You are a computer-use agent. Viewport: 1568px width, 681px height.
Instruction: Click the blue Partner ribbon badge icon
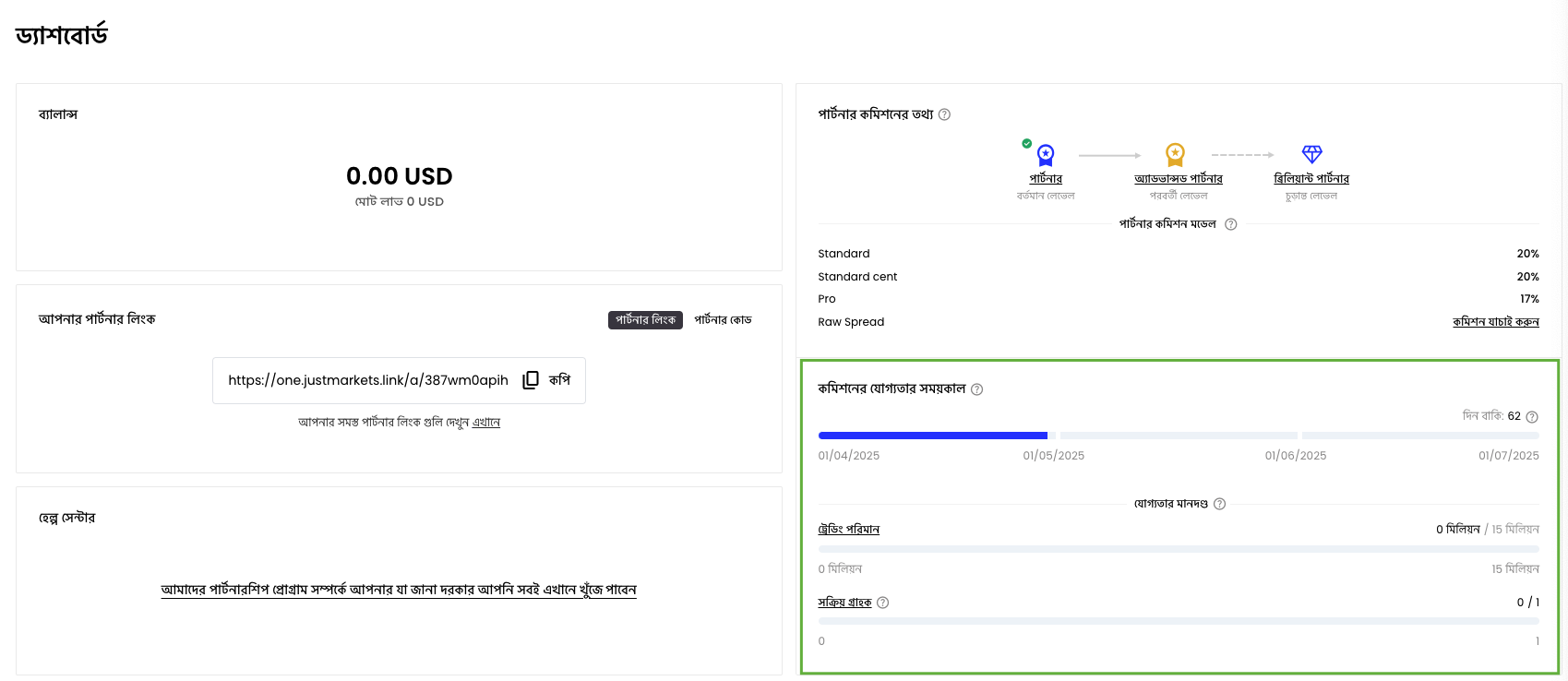[x=1046, y=155]
